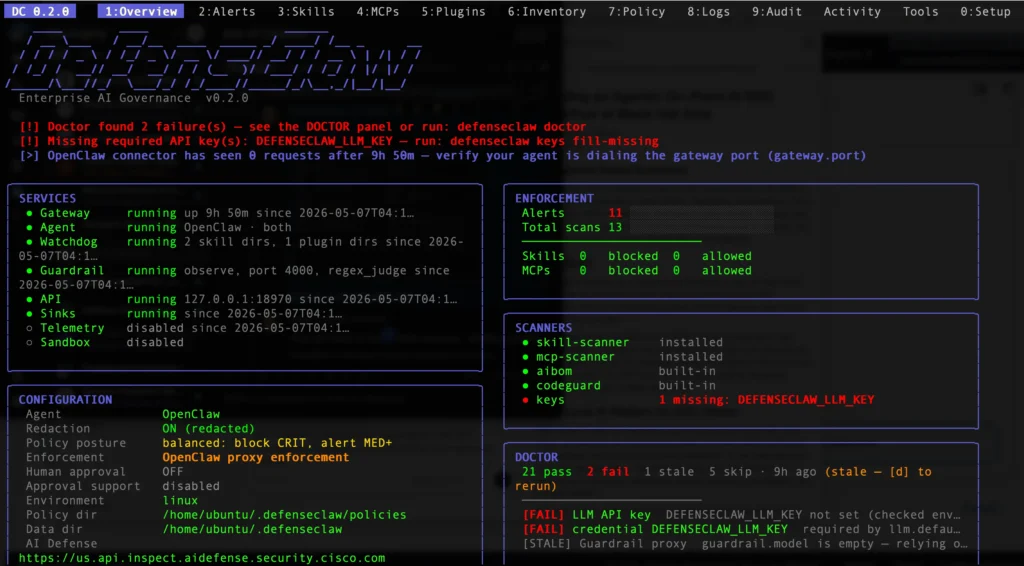Click the green status dot beside Guardrail
The image size is (1024, 566).
point(29,270)
